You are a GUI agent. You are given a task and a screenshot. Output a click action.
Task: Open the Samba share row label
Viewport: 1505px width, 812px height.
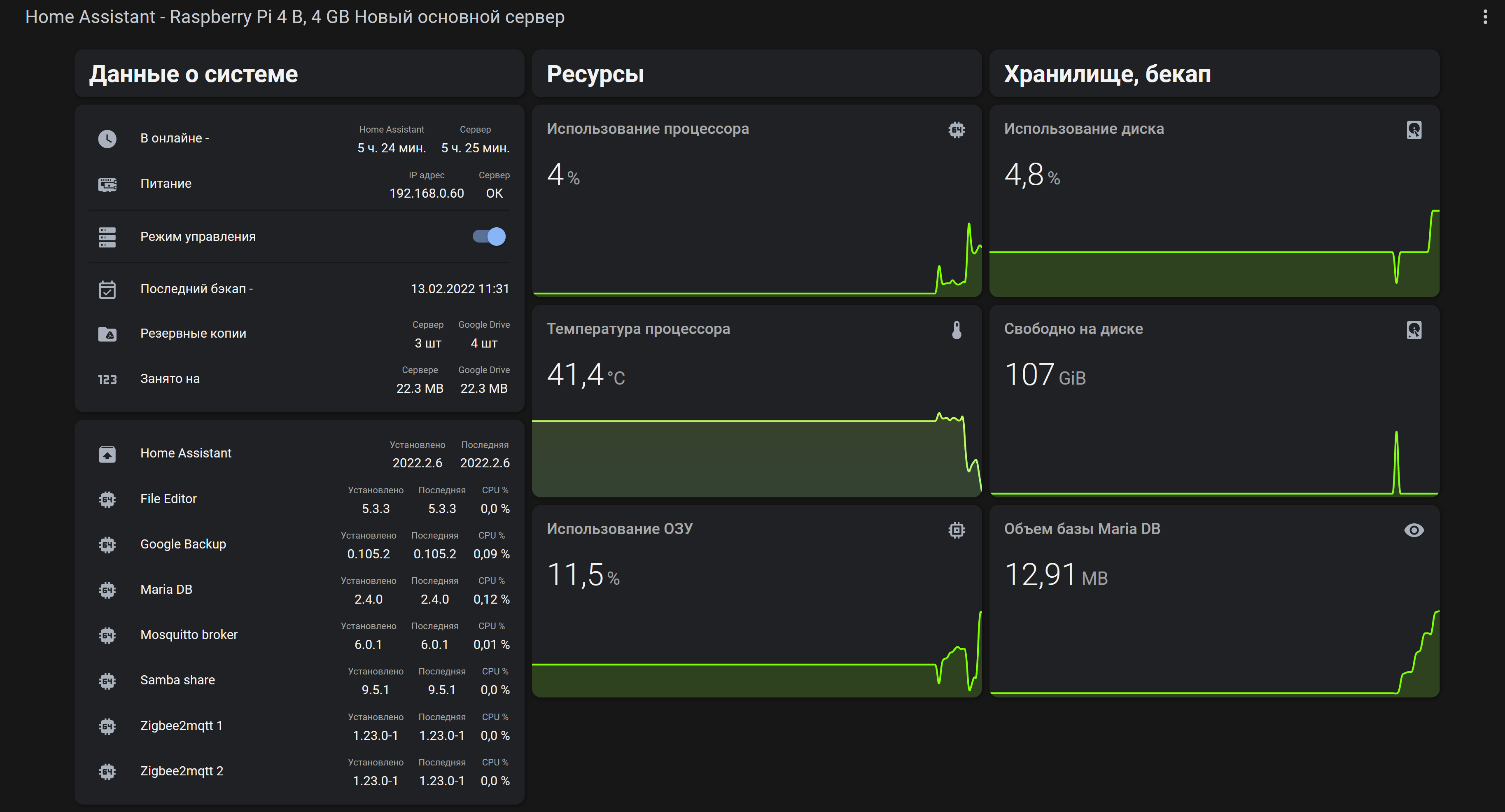[x=177, y=681]
